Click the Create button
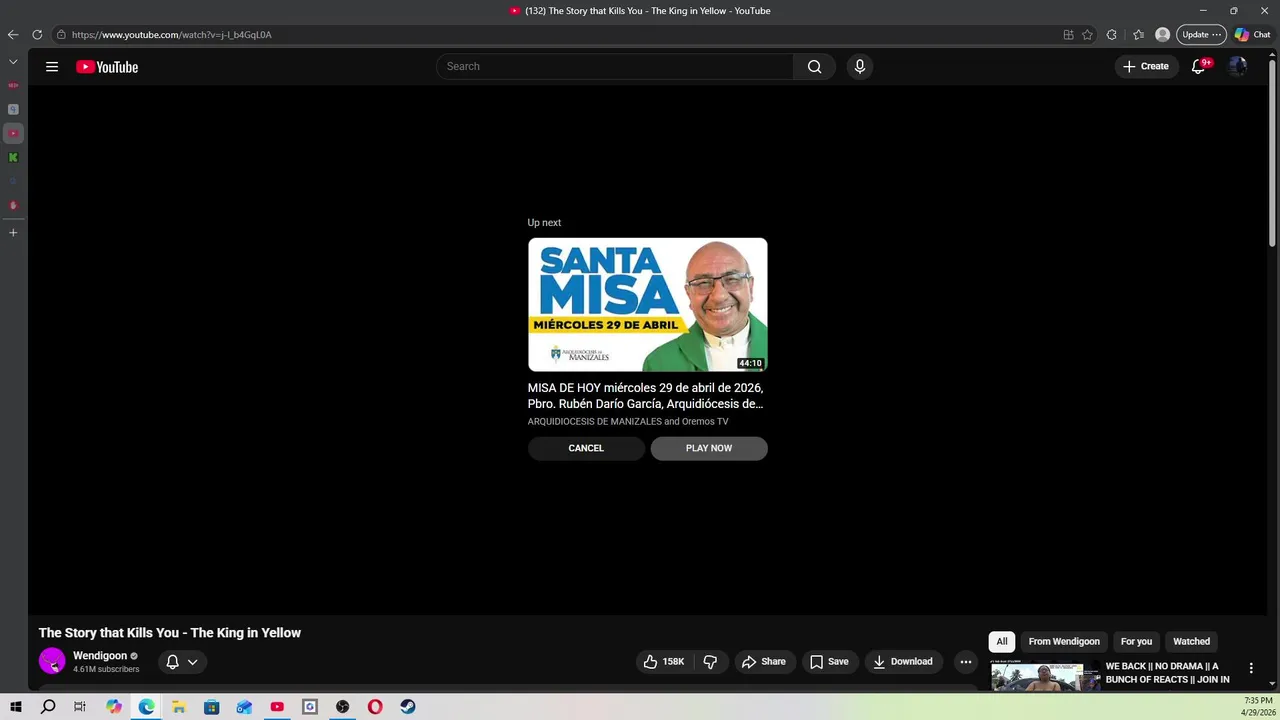This screenshot has width=1280, height=720. [1146, 67]
